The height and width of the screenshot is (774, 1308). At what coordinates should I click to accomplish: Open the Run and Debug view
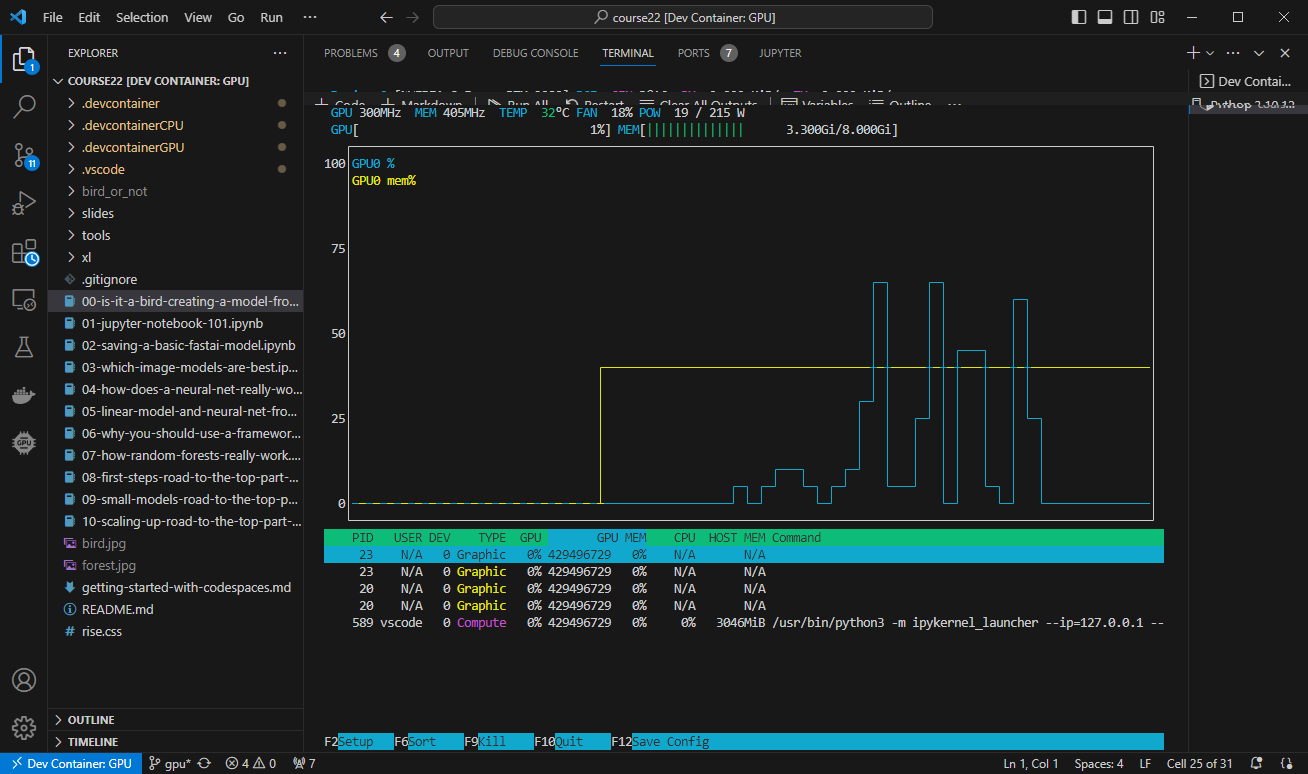[x=23, y=204]
